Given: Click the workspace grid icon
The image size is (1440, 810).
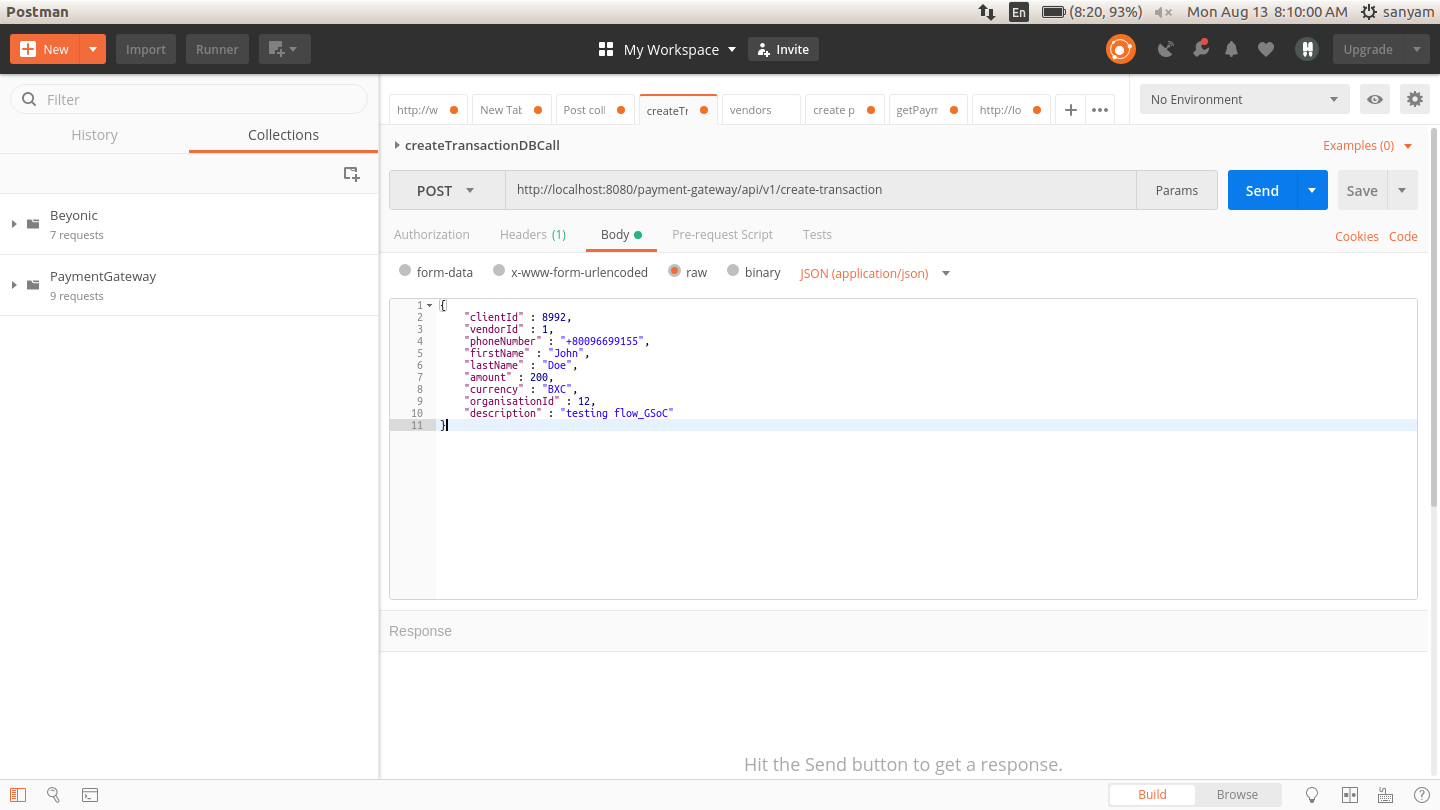Looking at the screenshot, I should point(605,49).
